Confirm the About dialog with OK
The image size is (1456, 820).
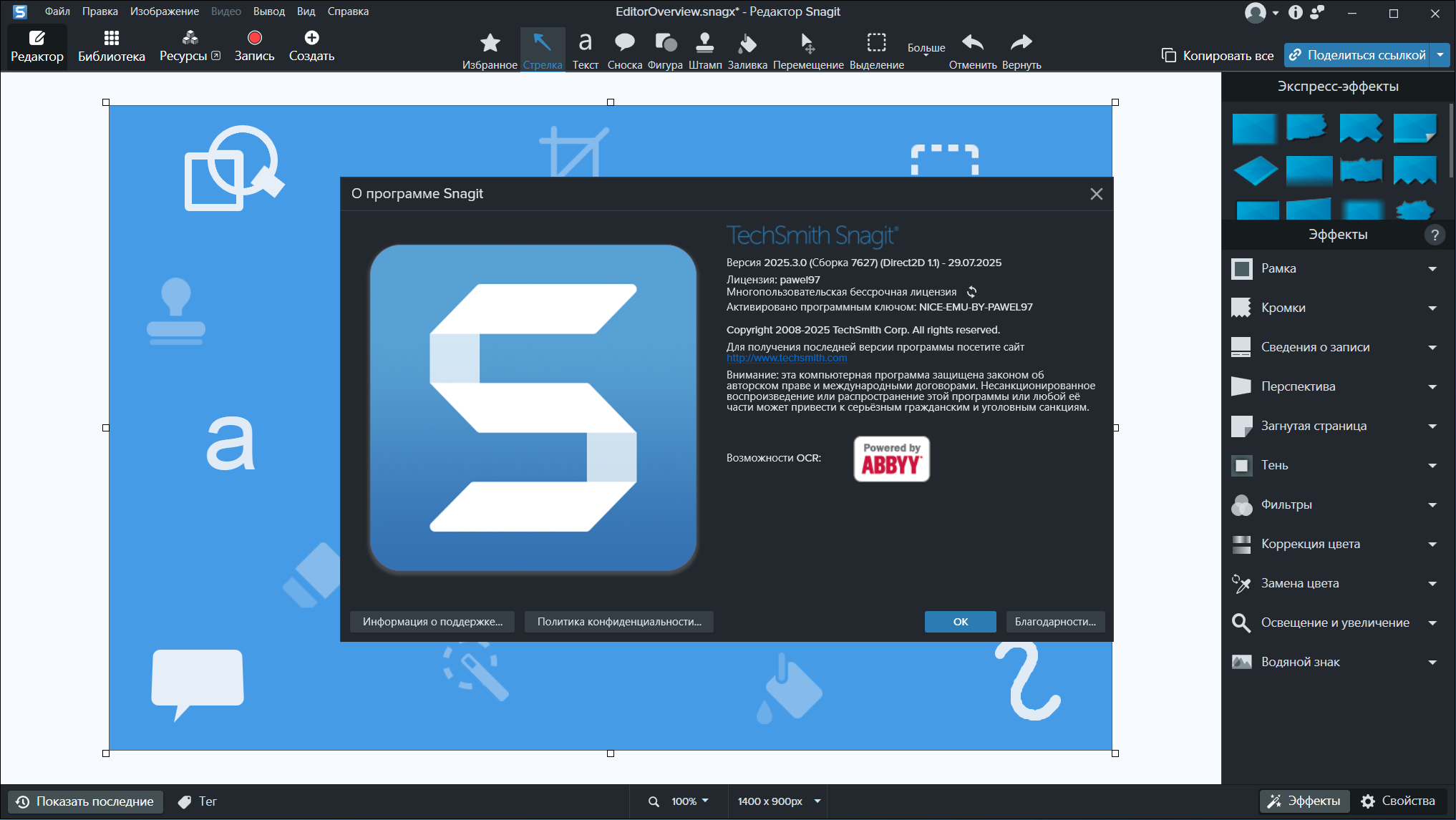coord(960,622)
